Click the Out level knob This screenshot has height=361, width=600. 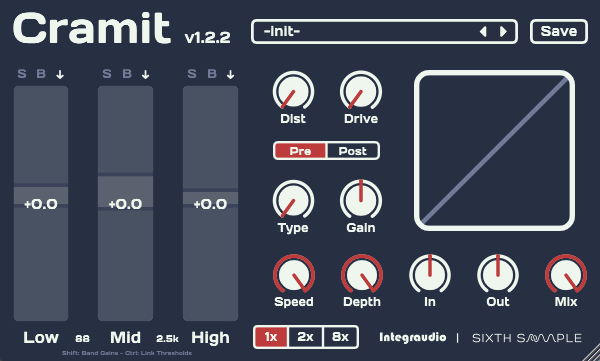498,275
